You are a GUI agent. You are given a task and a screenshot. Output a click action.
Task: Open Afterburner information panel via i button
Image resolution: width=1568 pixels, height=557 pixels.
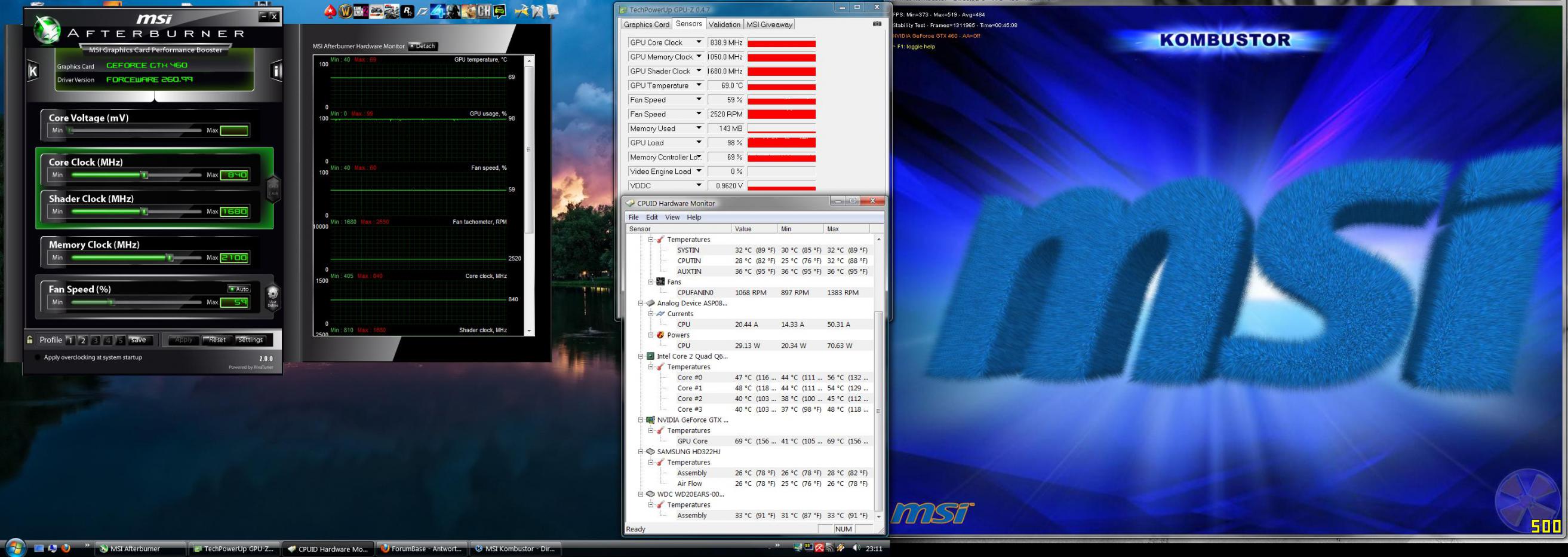coord(276,71)
